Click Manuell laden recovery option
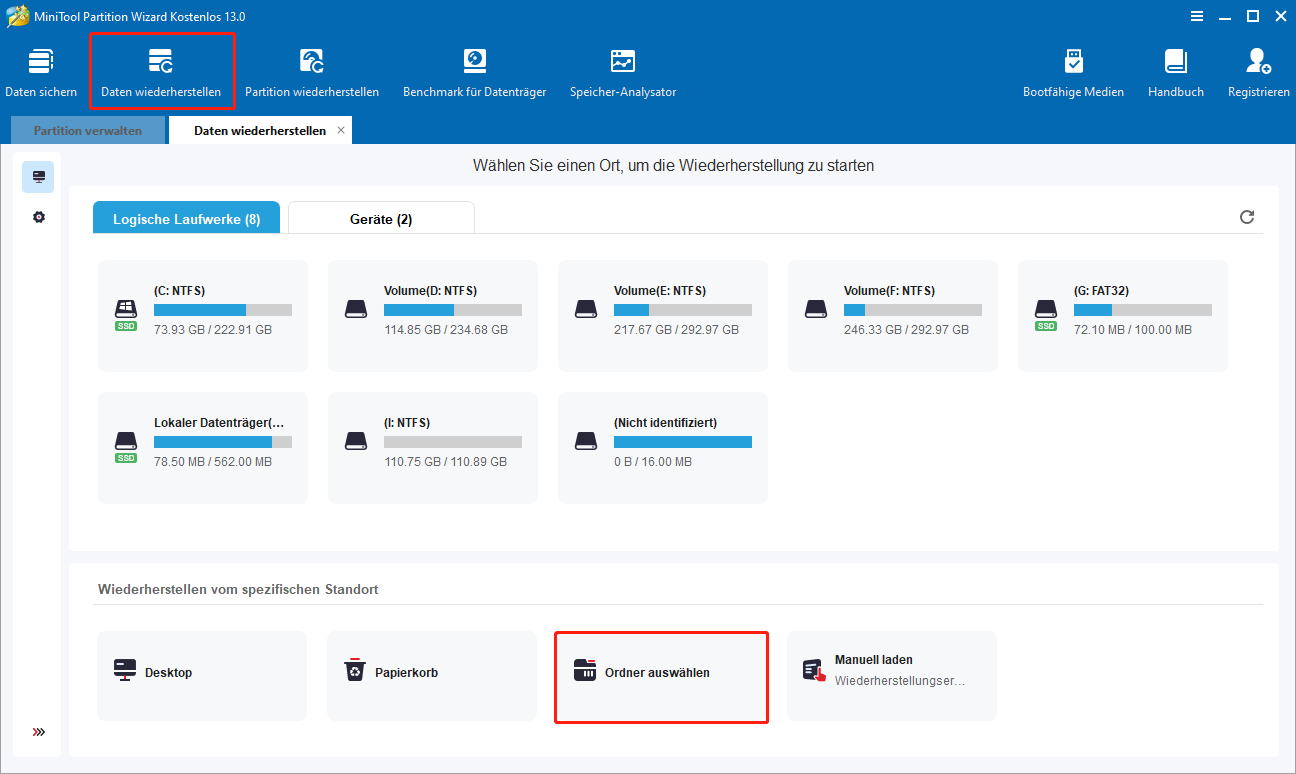This screenshot has height=774, width=1296. (892, 673)
